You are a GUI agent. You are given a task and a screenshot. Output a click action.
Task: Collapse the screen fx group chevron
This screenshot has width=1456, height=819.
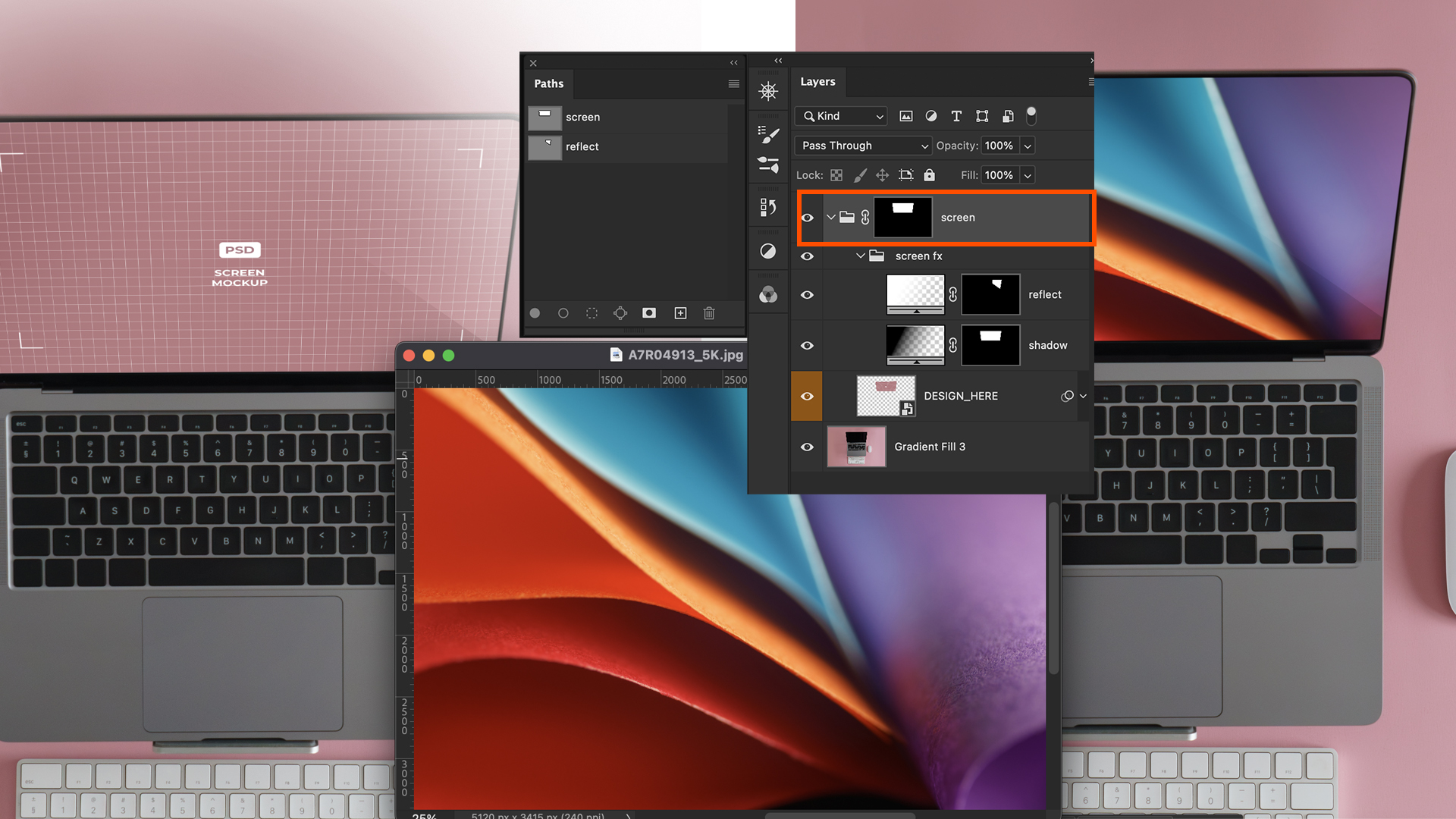(860, 256)
